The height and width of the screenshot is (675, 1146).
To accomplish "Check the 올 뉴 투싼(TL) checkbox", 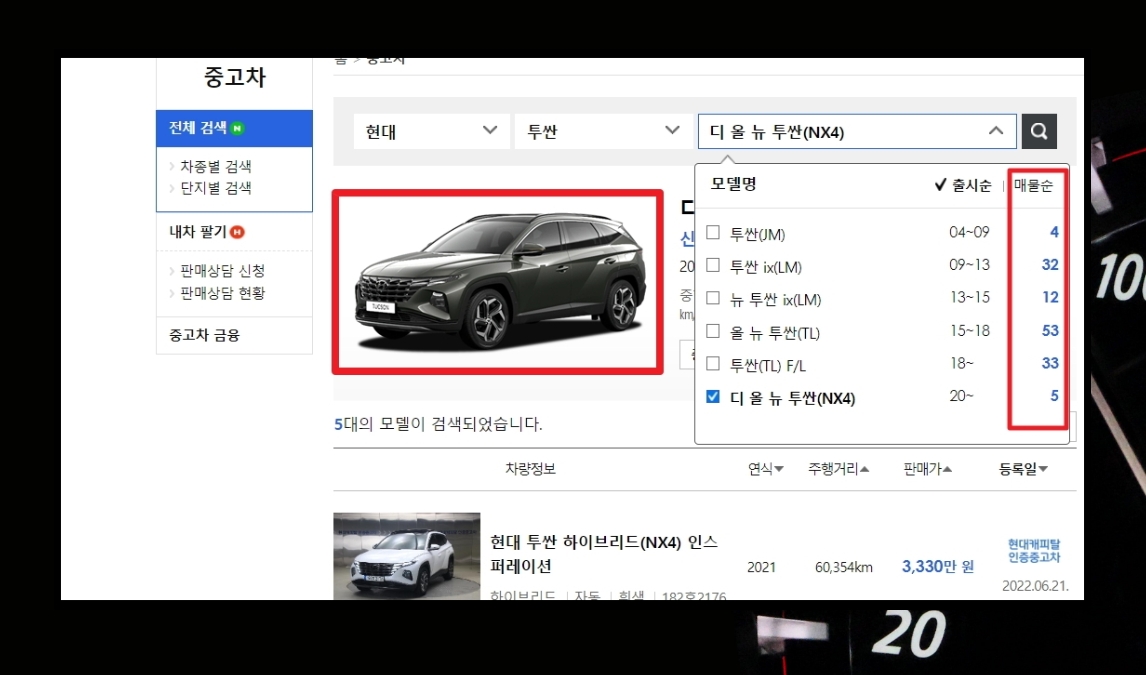I will click(713, 331).
